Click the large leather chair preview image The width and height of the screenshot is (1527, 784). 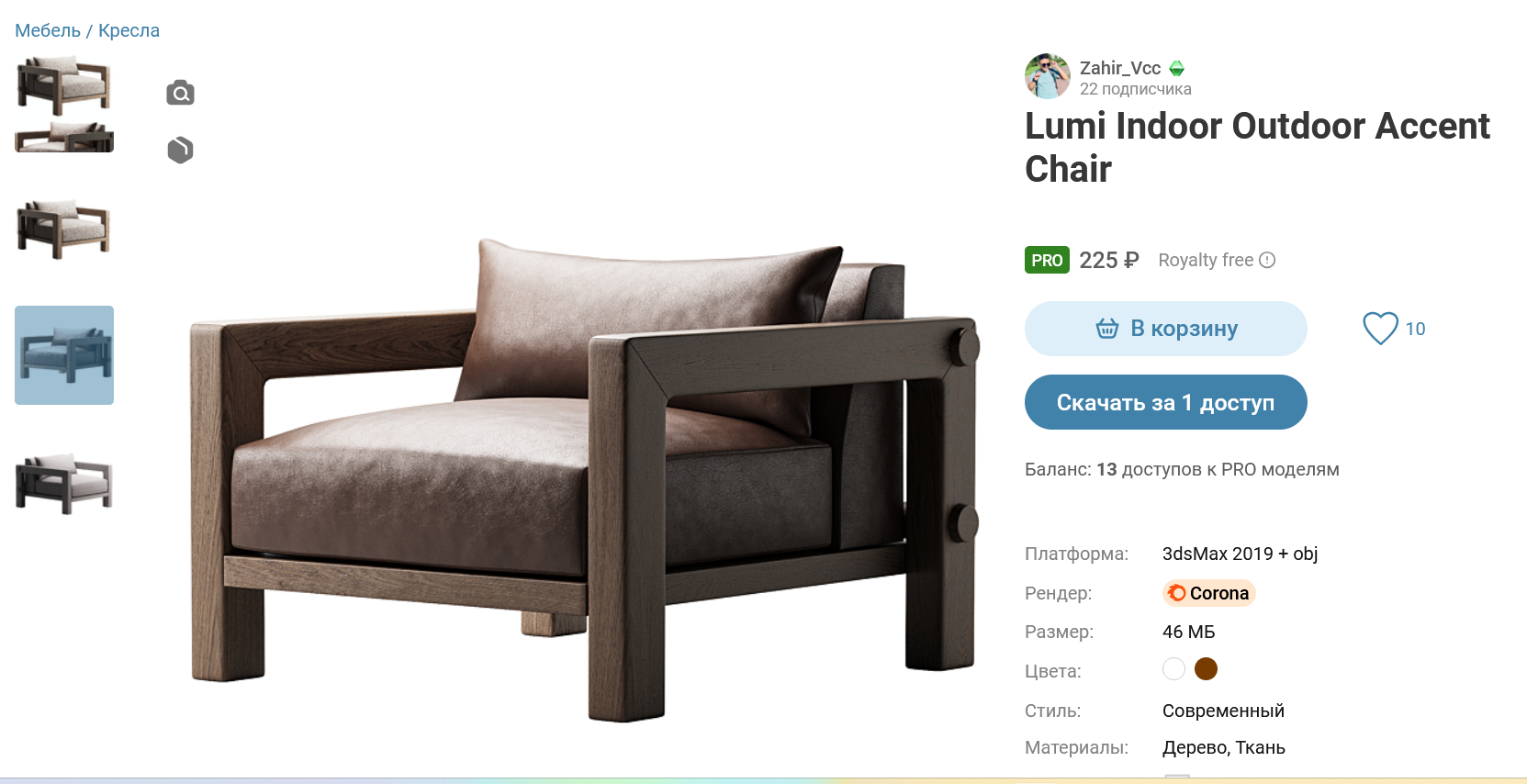(585, 477)
